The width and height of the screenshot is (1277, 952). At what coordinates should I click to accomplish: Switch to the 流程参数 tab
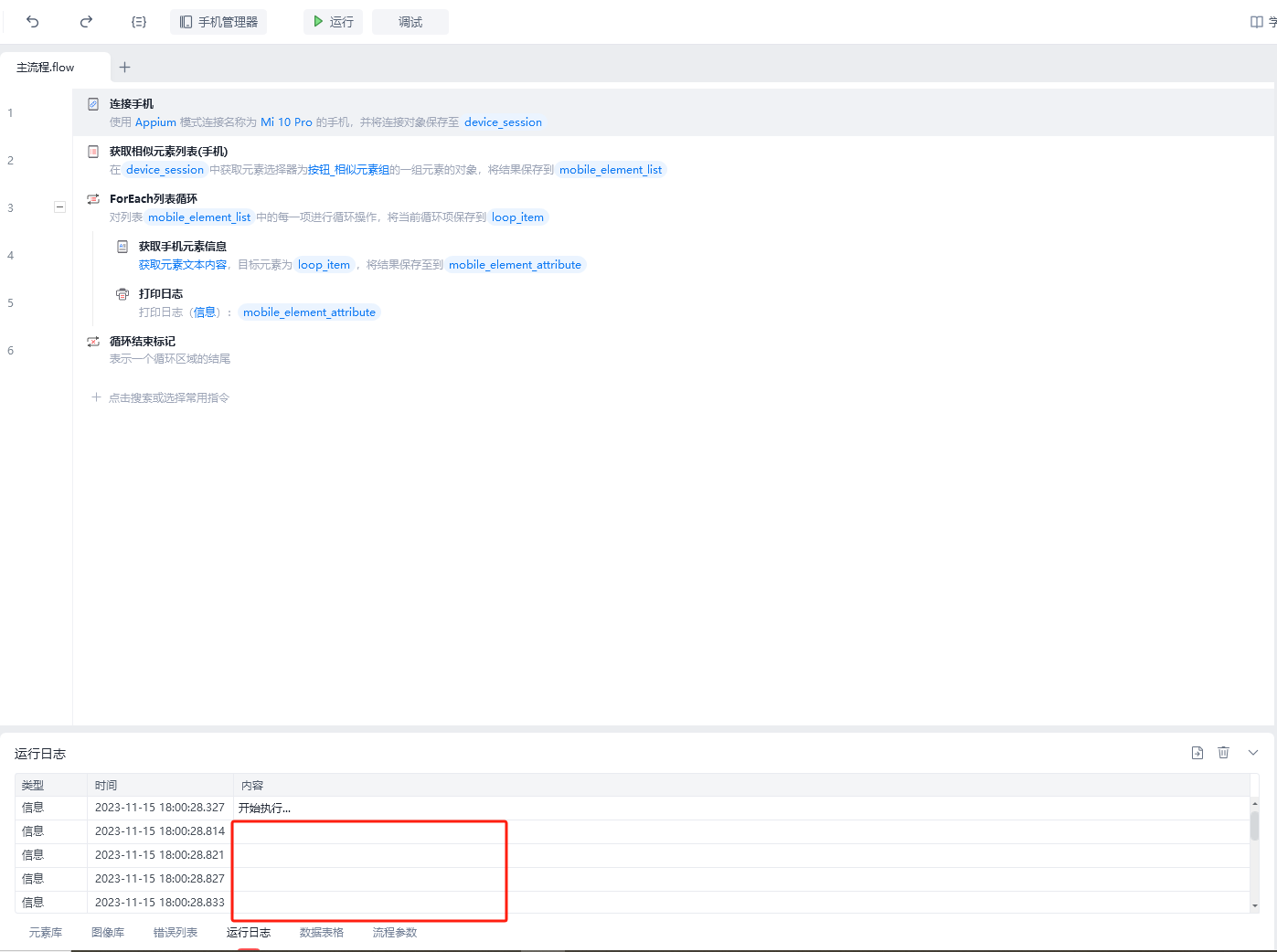pos(395,933)
